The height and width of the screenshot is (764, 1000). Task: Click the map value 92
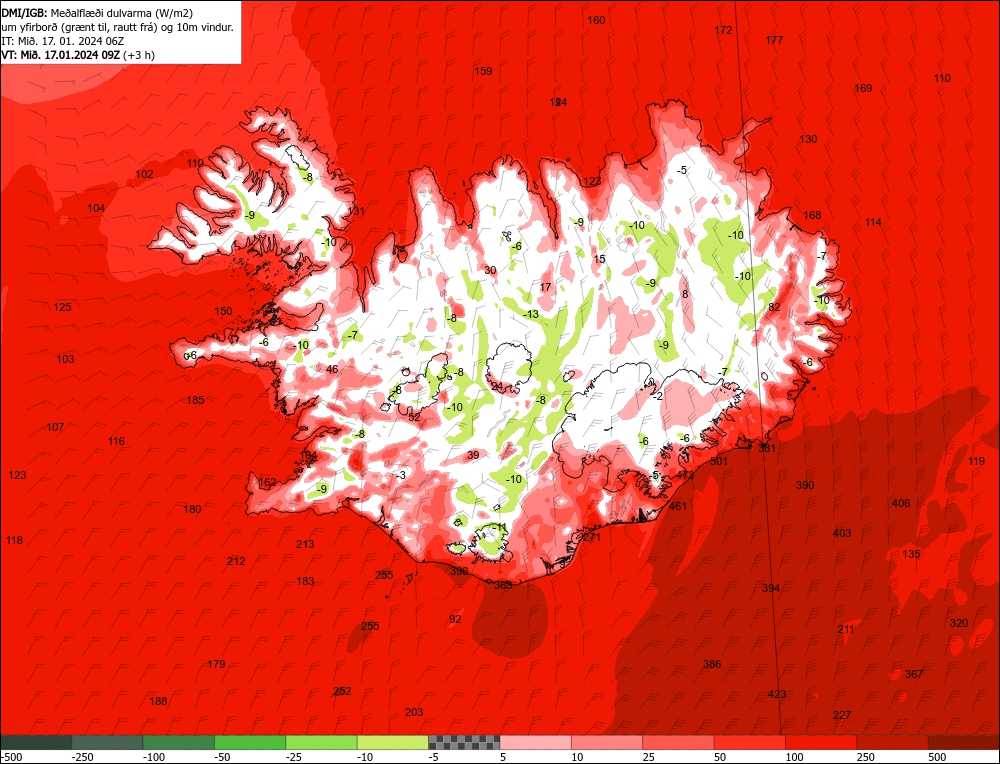[455, 619]
